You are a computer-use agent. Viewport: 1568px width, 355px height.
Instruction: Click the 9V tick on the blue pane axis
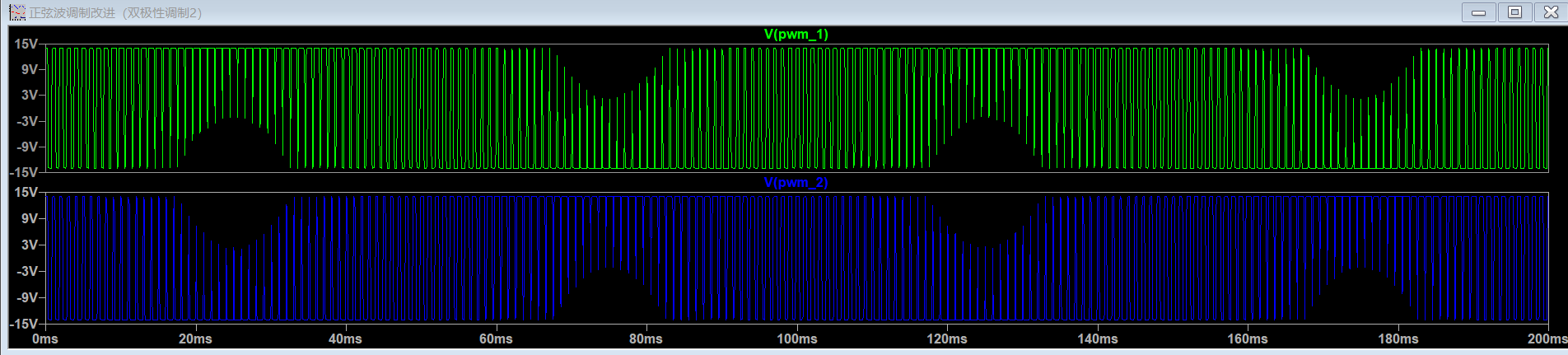29,218
